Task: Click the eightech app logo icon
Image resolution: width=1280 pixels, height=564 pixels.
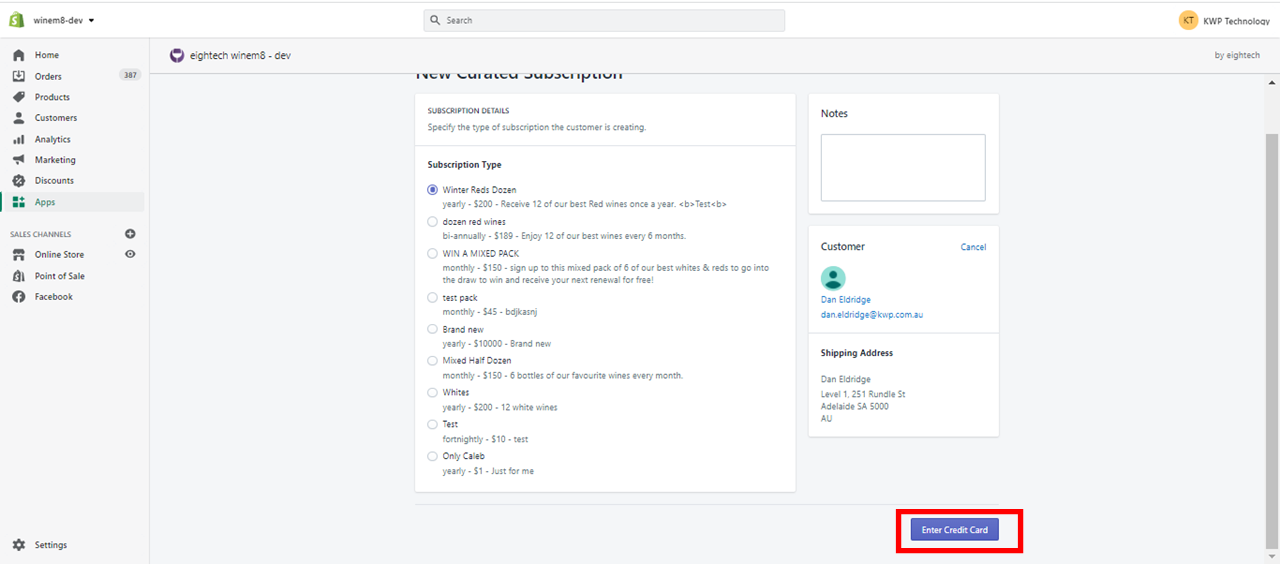Action: click(x=177, y=56)
